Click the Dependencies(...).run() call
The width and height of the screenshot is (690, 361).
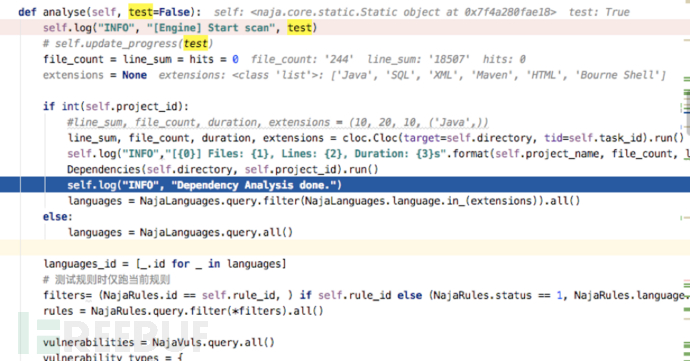[x=222, y=169]
